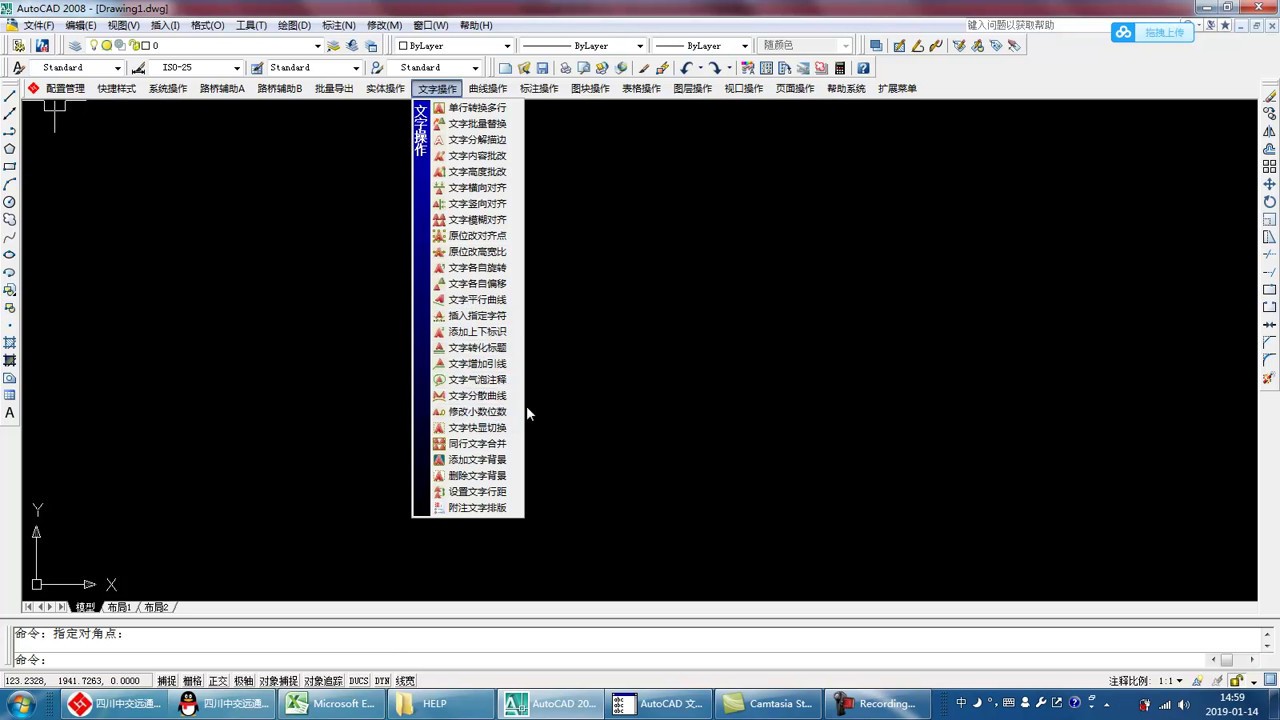The width and height of the screenshot is (1280, 720).
Task: Open the multileader style Standard dropdown
Action: tap(434, 68)
